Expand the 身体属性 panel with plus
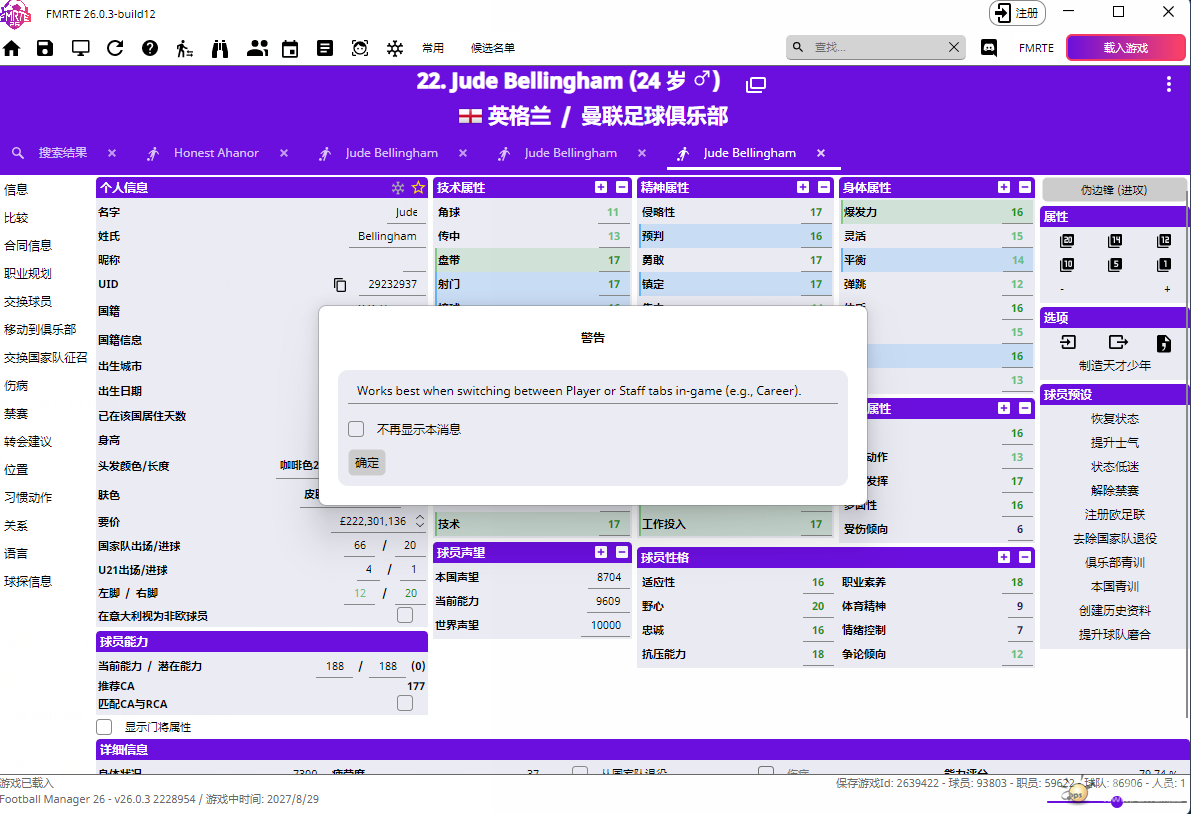This screenshot has width=1191, height=814. pyautogui.click(x=1004, y=187)
